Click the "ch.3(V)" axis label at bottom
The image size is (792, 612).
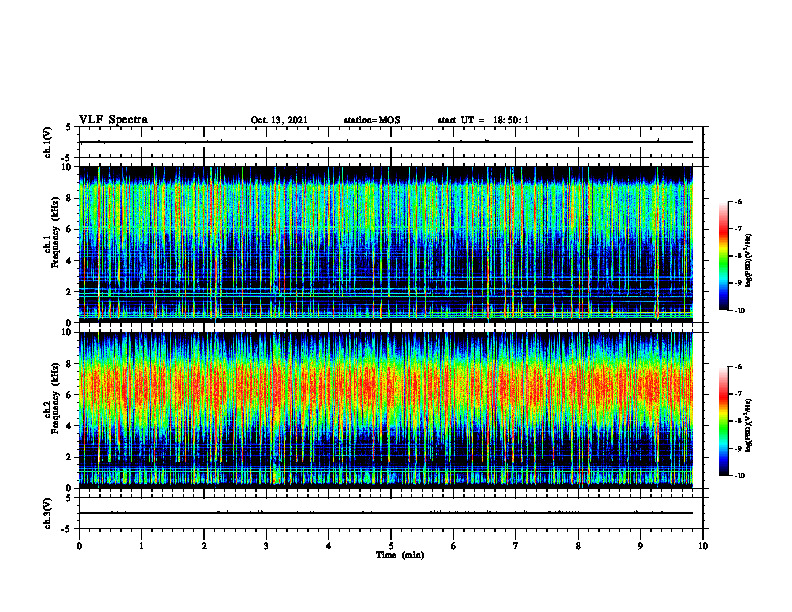(48, 514)
